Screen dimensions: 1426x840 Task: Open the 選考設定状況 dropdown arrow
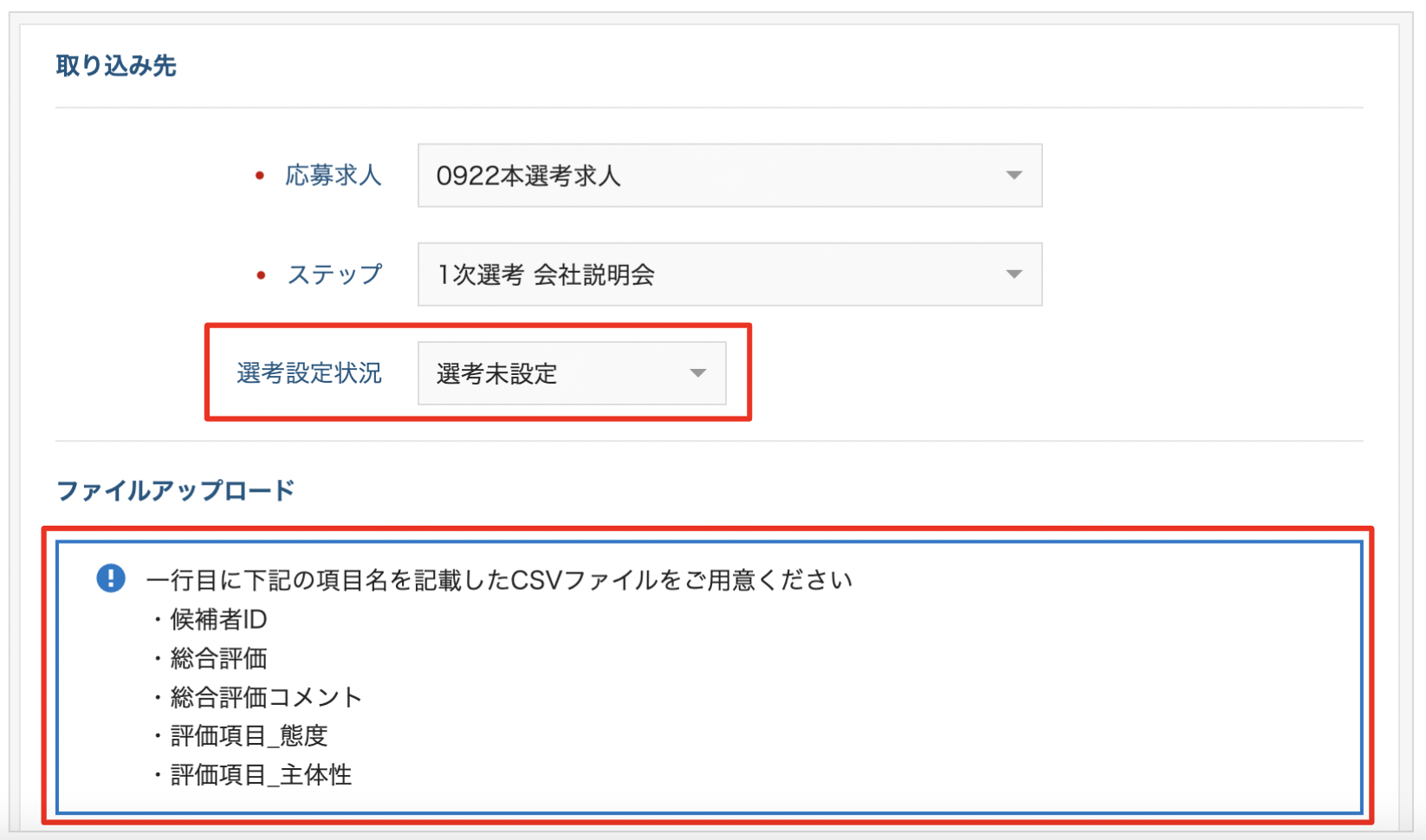click(697, 373)
